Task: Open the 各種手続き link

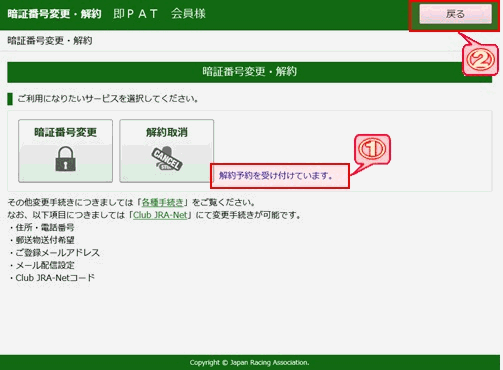Action: tap(163, 202)
